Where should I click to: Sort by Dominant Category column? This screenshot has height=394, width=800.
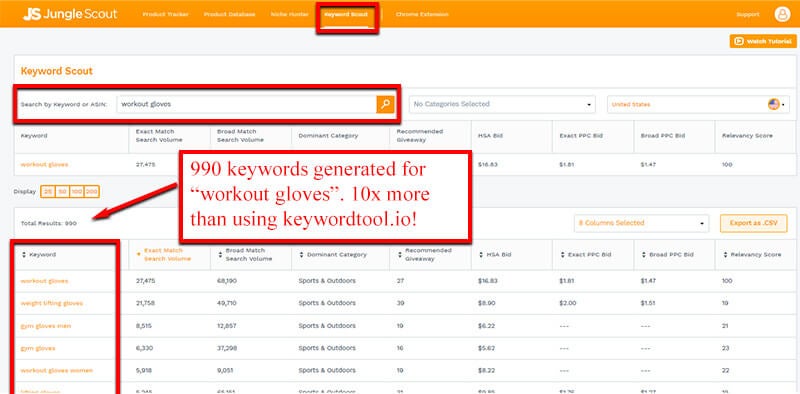coord(333,255)
